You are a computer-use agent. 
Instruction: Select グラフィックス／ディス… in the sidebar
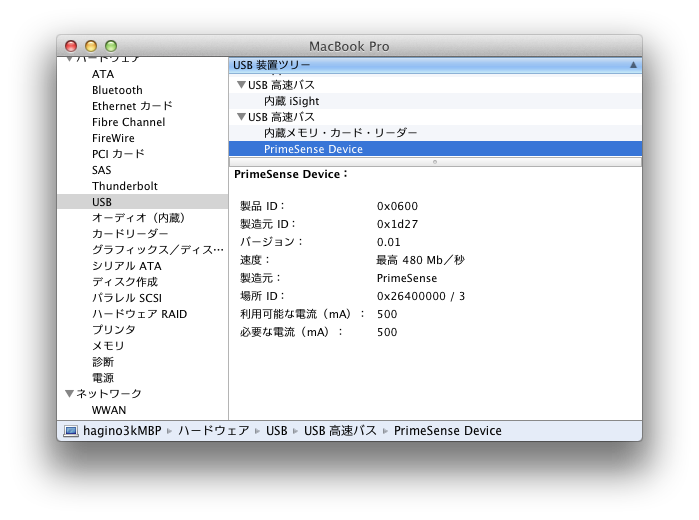tap(158, 250)
